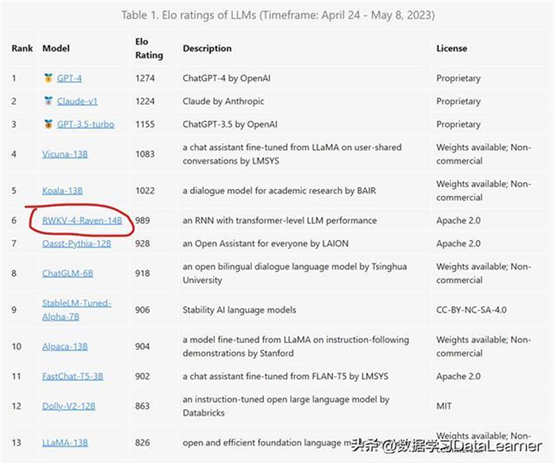Follow the GPT-3.5-turbo link
555x464 pixels.
coord(86,124)
